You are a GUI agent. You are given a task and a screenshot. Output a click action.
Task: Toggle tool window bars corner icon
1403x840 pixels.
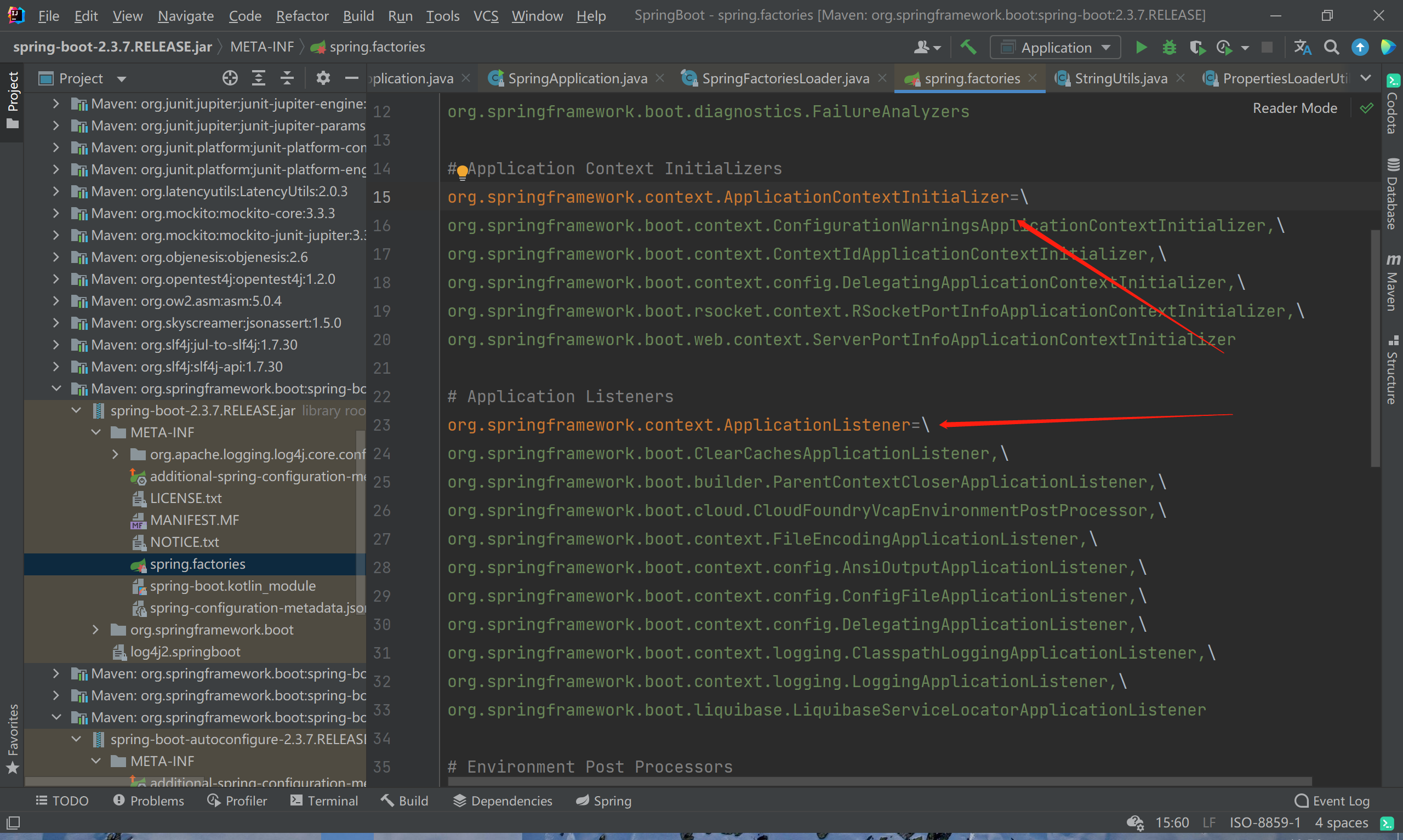[13, 822]
